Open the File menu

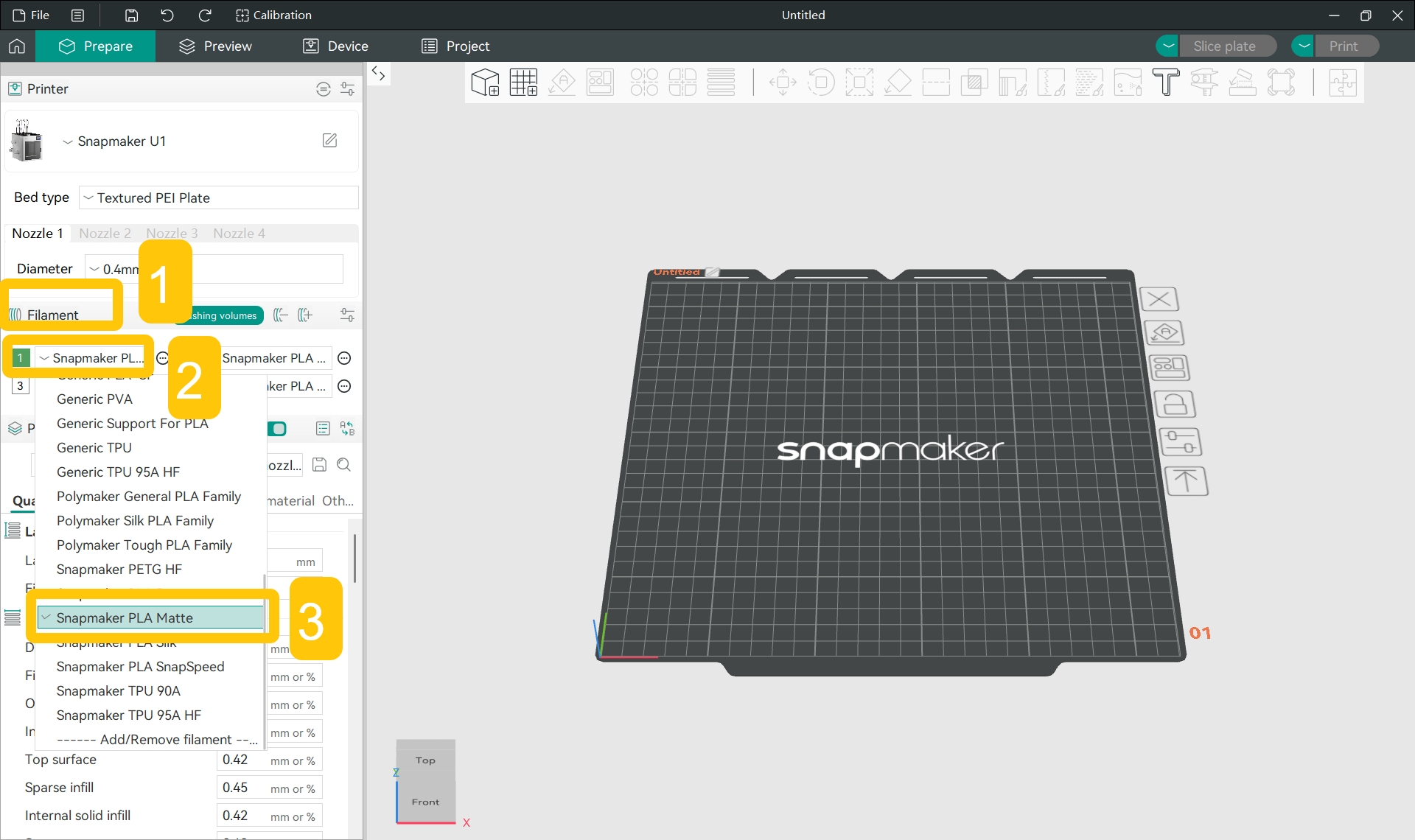(x=31, y=15)
